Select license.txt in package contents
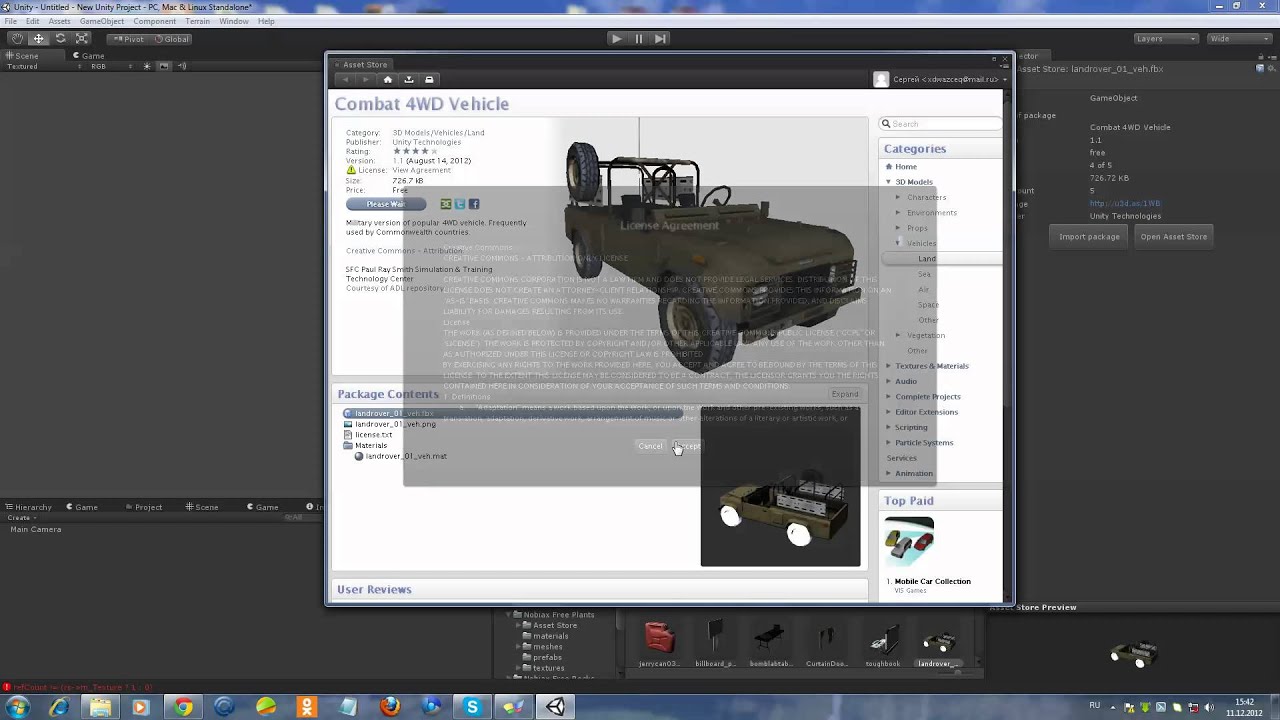1280x720 pixels. [373, 435]
